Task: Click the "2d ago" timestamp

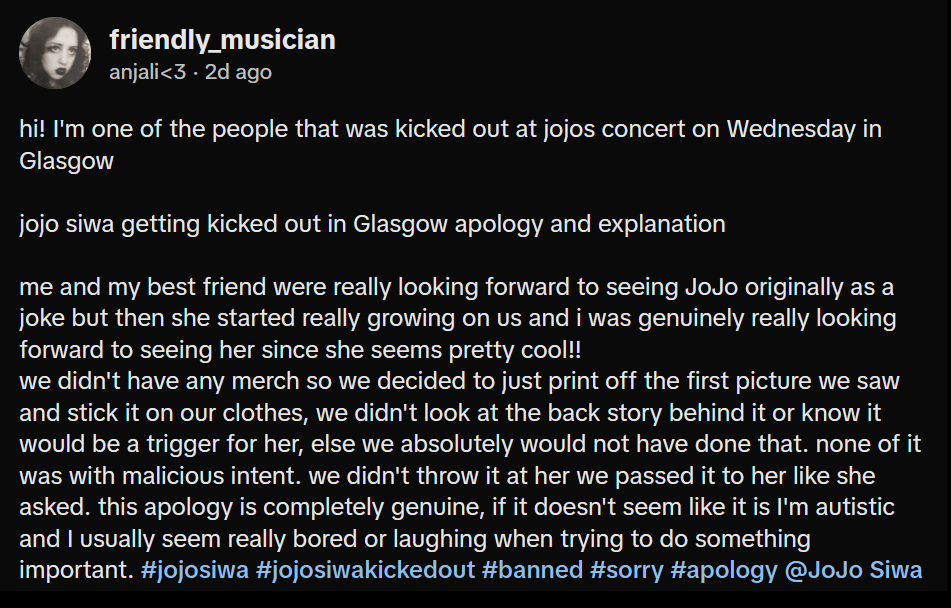Action: click(x=238, y=72)
